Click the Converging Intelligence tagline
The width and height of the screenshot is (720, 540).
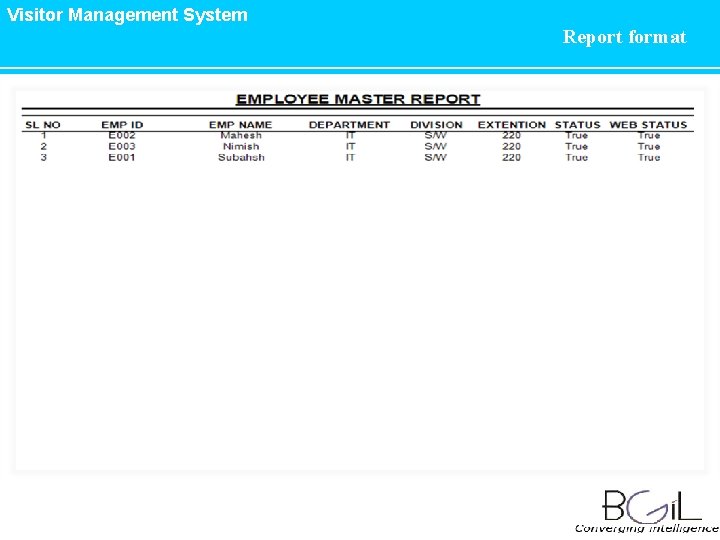pyautogui.click(x=647, y=529)
